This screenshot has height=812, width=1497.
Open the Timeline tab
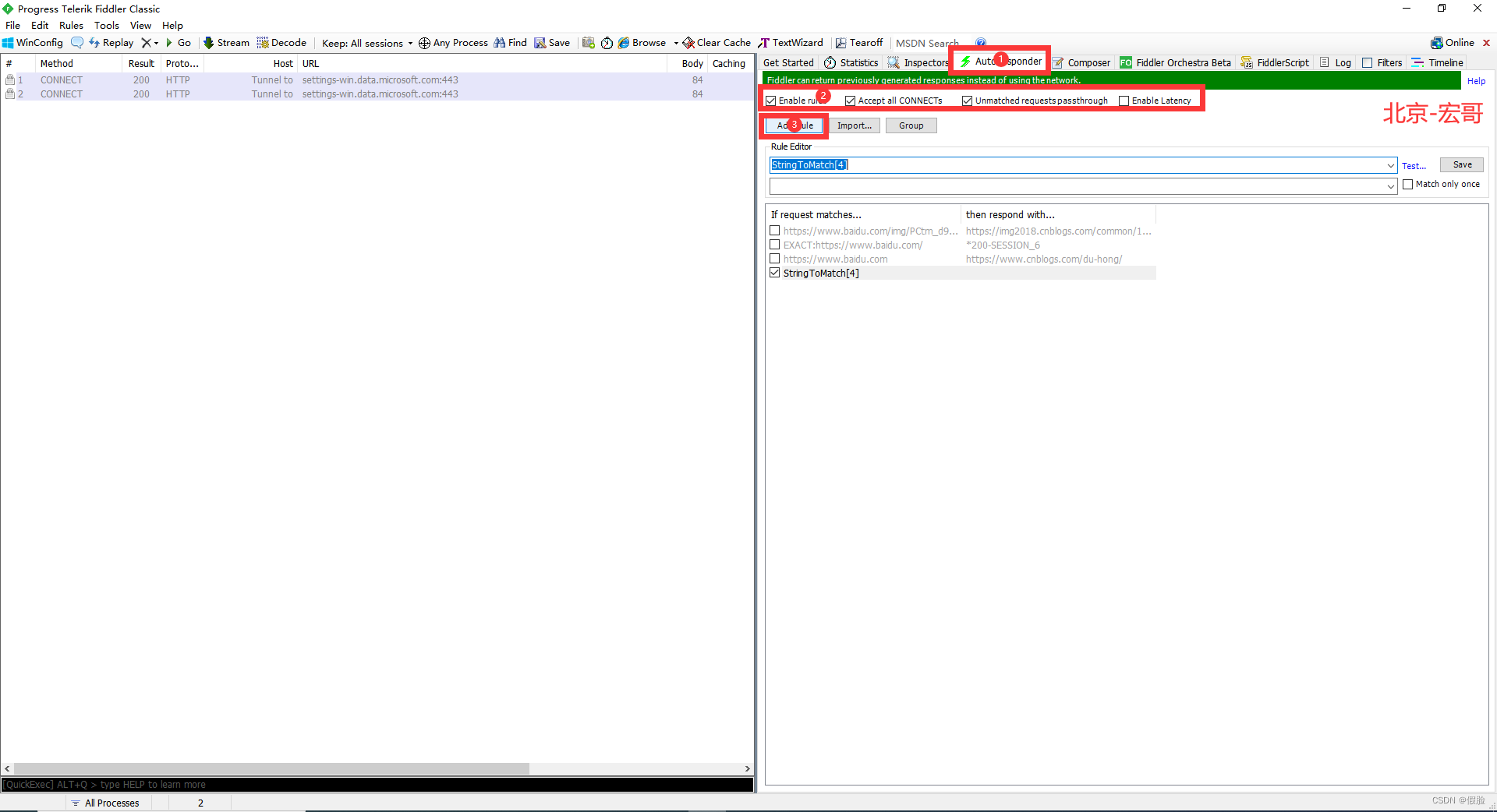[1437, 62]
